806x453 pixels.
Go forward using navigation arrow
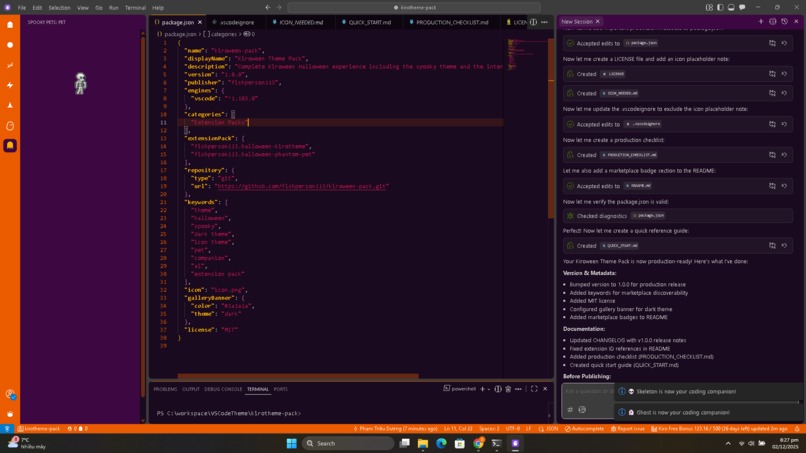[279, 8]
